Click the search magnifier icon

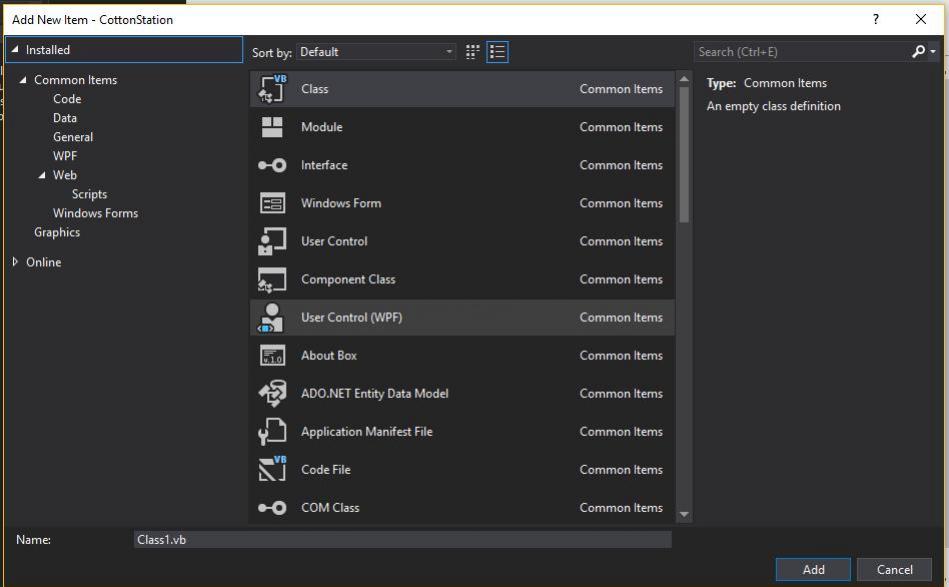919,52
